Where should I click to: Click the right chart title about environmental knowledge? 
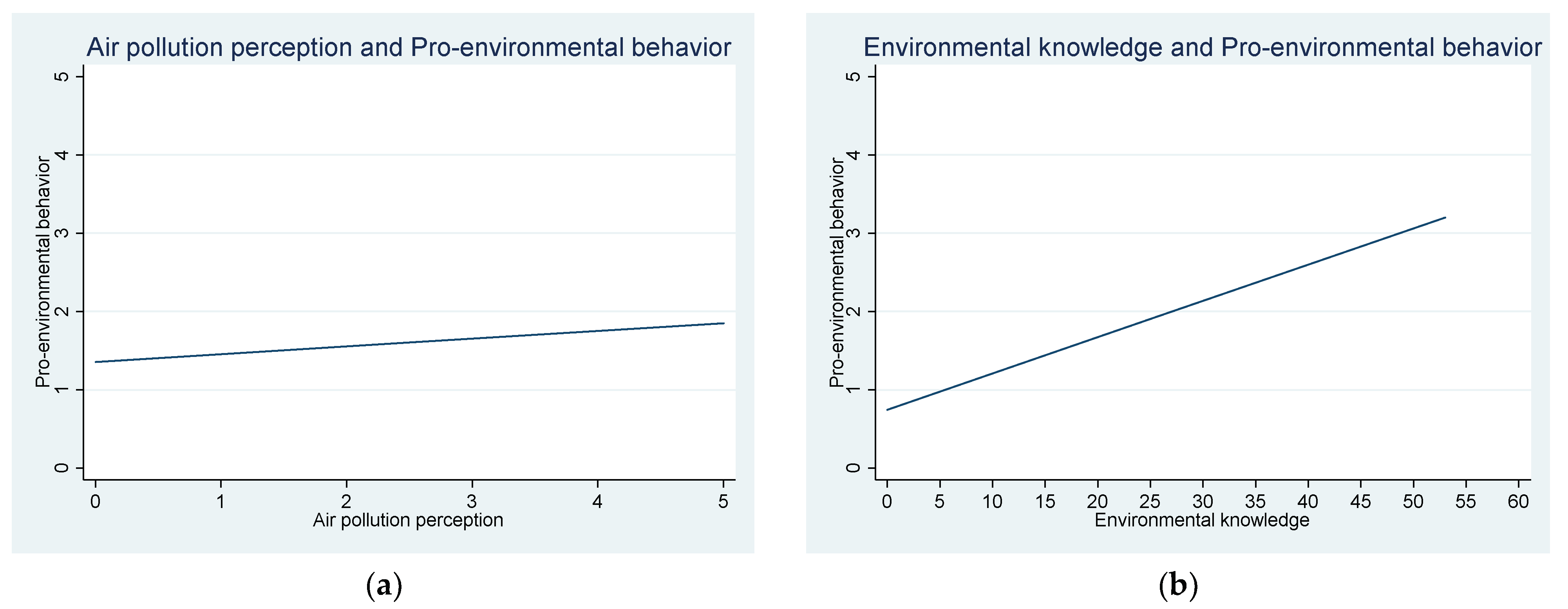pos(1202,47)
